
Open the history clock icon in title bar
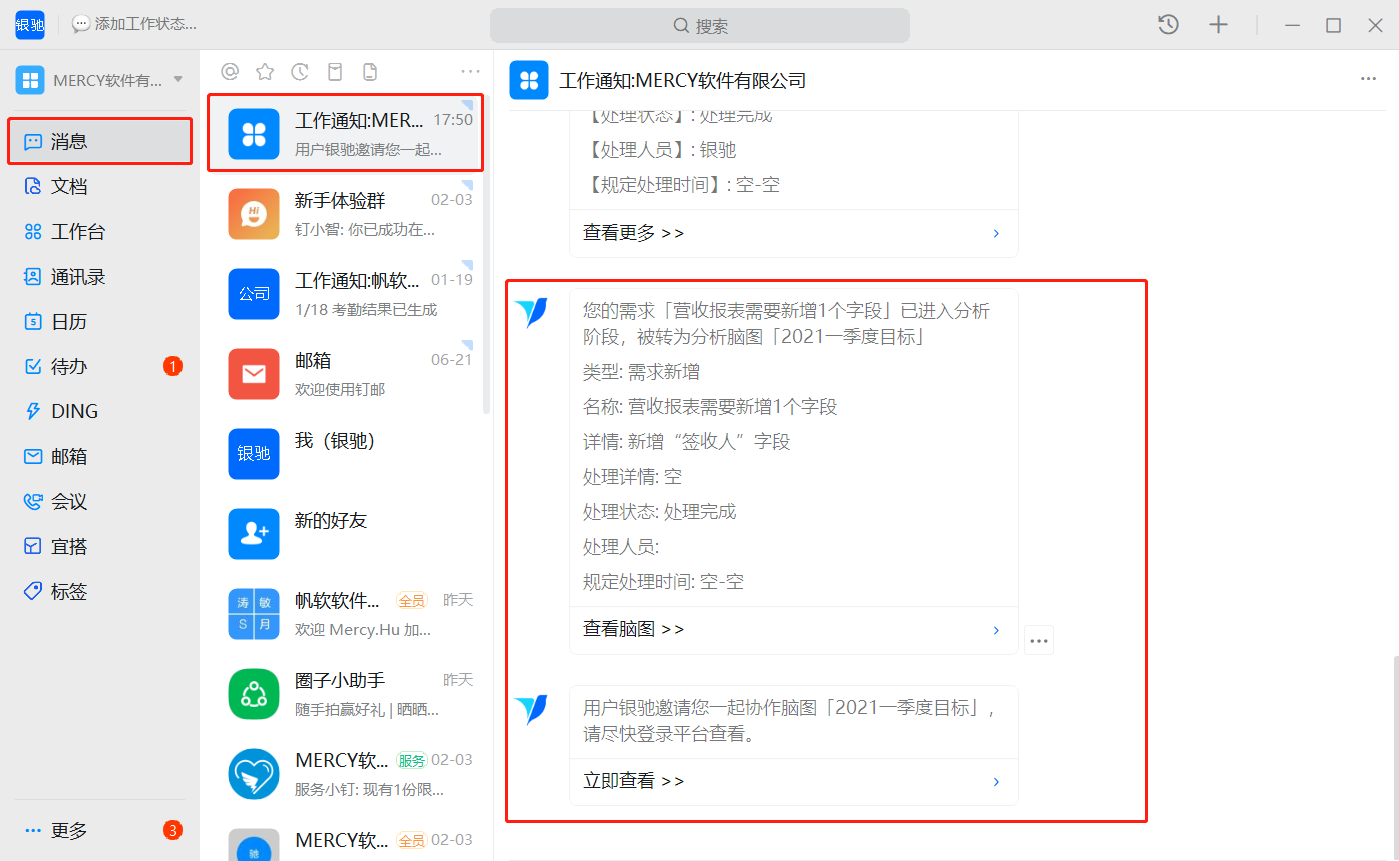pyautogui.click(x=1168, y=25)
